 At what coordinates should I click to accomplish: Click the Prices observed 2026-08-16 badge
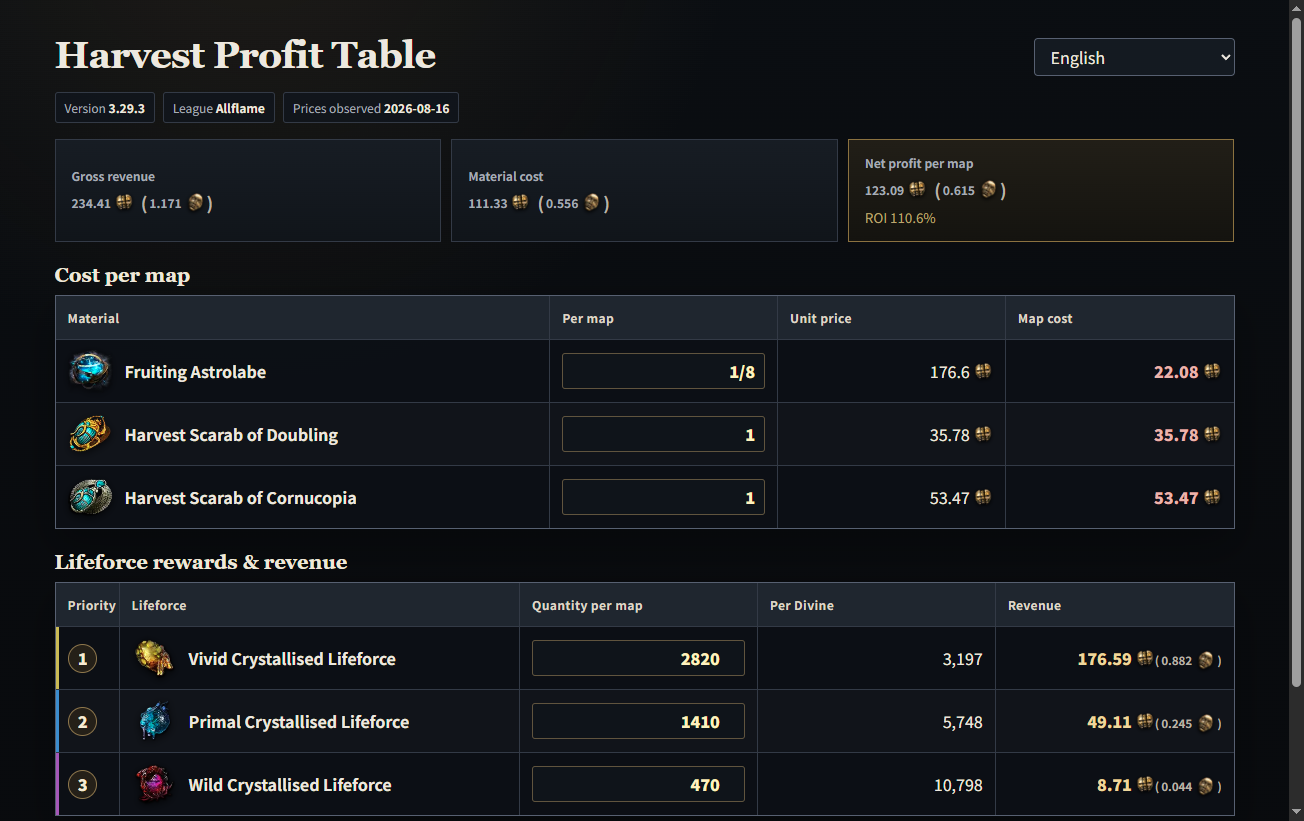tap(371, 108)
